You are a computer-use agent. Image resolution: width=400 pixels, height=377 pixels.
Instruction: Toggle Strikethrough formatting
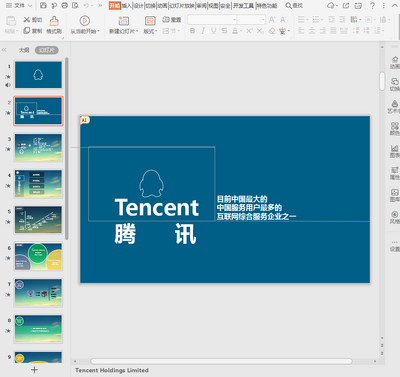(224, 31)
